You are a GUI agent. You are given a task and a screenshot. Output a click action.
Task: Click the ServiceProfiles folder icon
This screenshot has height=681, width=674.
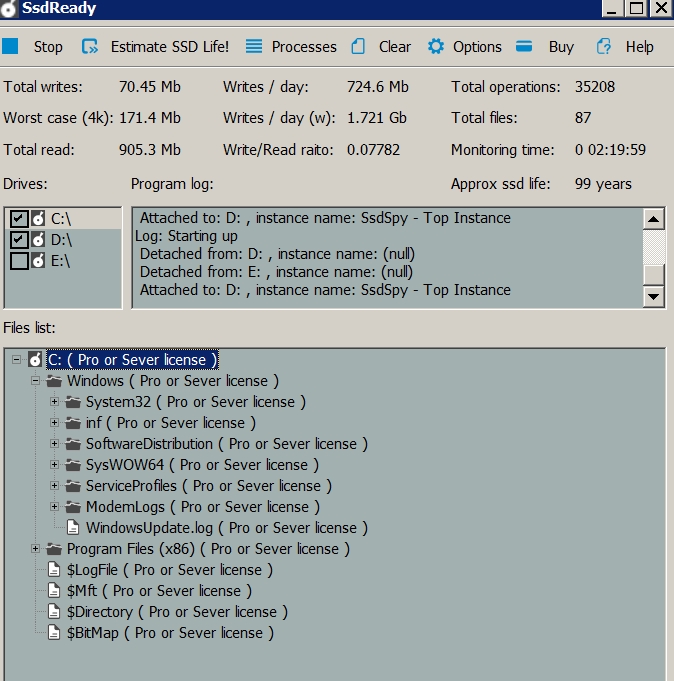pyautogui.click(x=73, y=486)
